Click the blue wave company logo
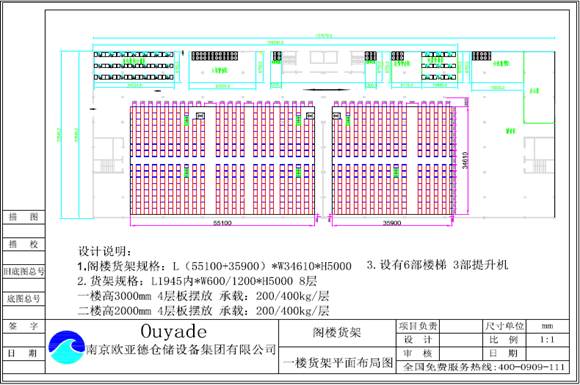This screenshot has height=385, width=580. click(x=67, y=347)
